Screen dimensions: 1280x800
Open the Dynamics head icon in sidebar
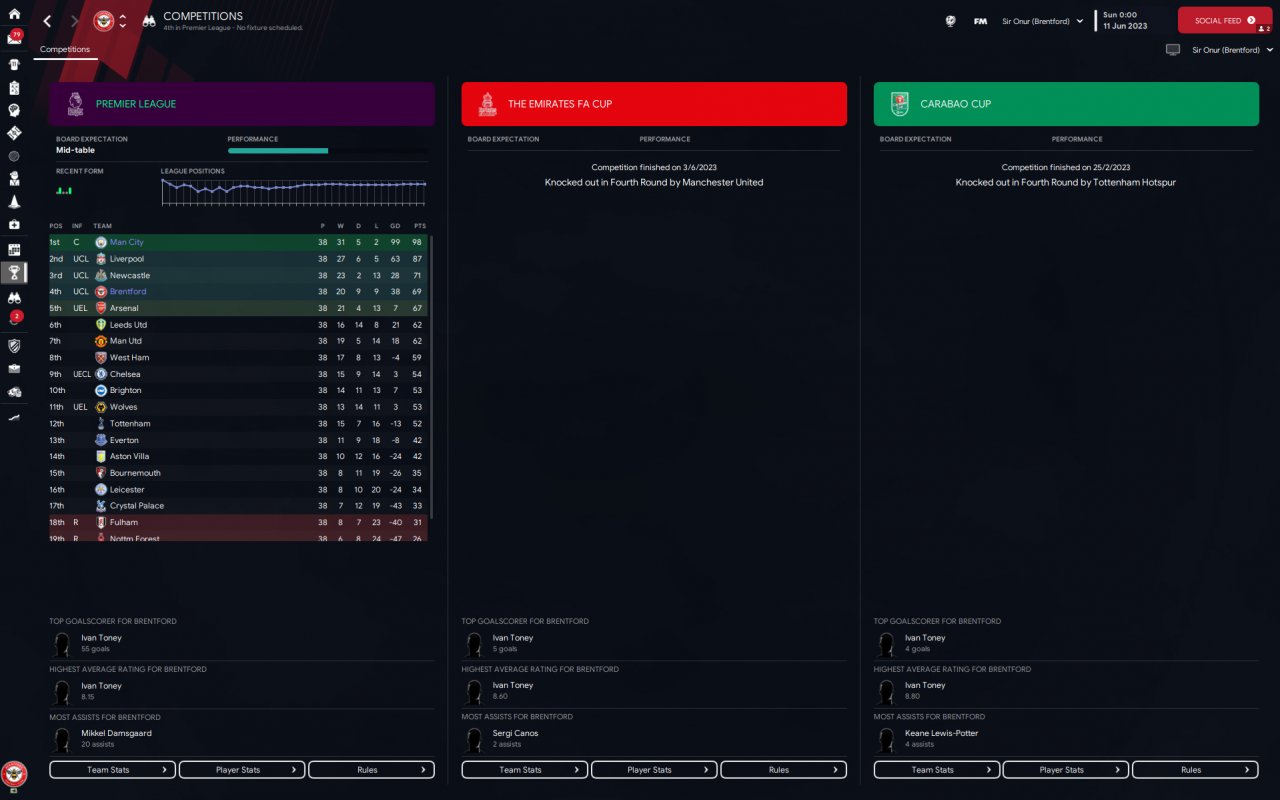14,110
